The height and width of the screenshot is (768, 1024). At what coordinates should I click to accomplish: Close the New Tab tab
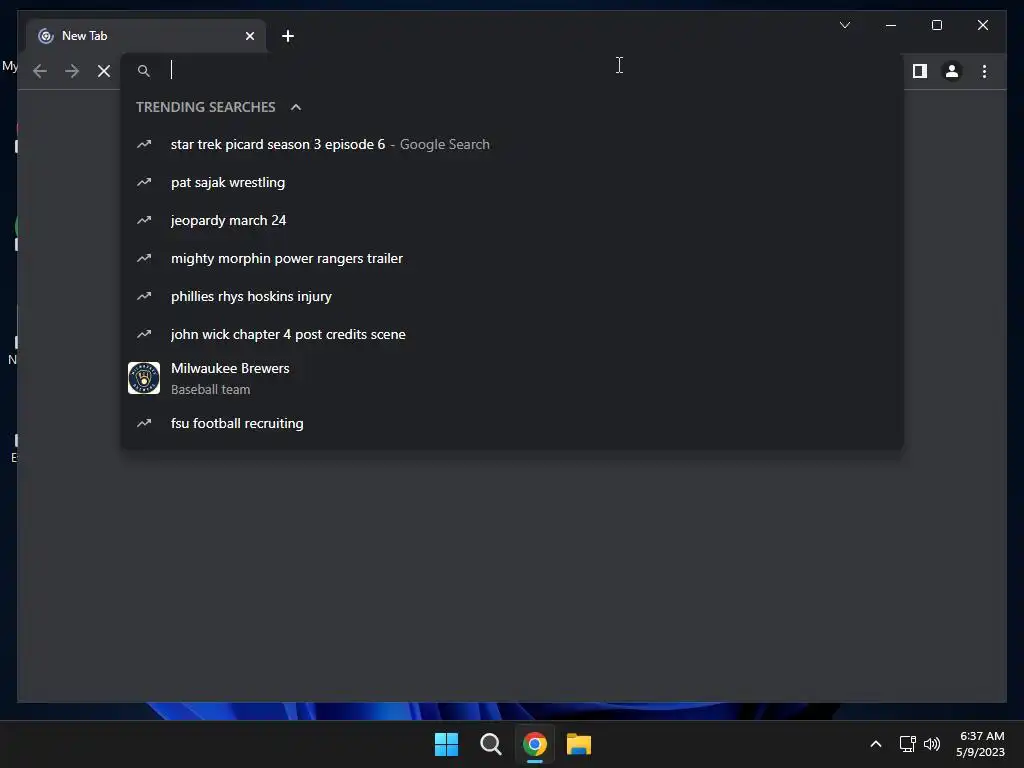pyautogui.click(x=249, y=36)
